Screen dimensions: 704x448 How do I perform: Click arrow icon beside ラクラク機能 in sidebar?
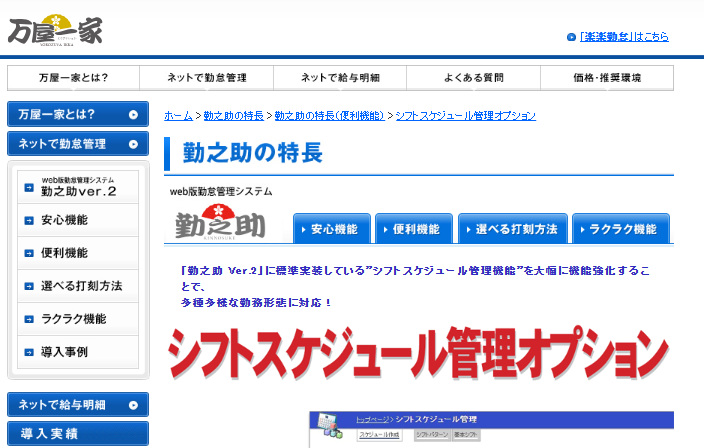29,320
